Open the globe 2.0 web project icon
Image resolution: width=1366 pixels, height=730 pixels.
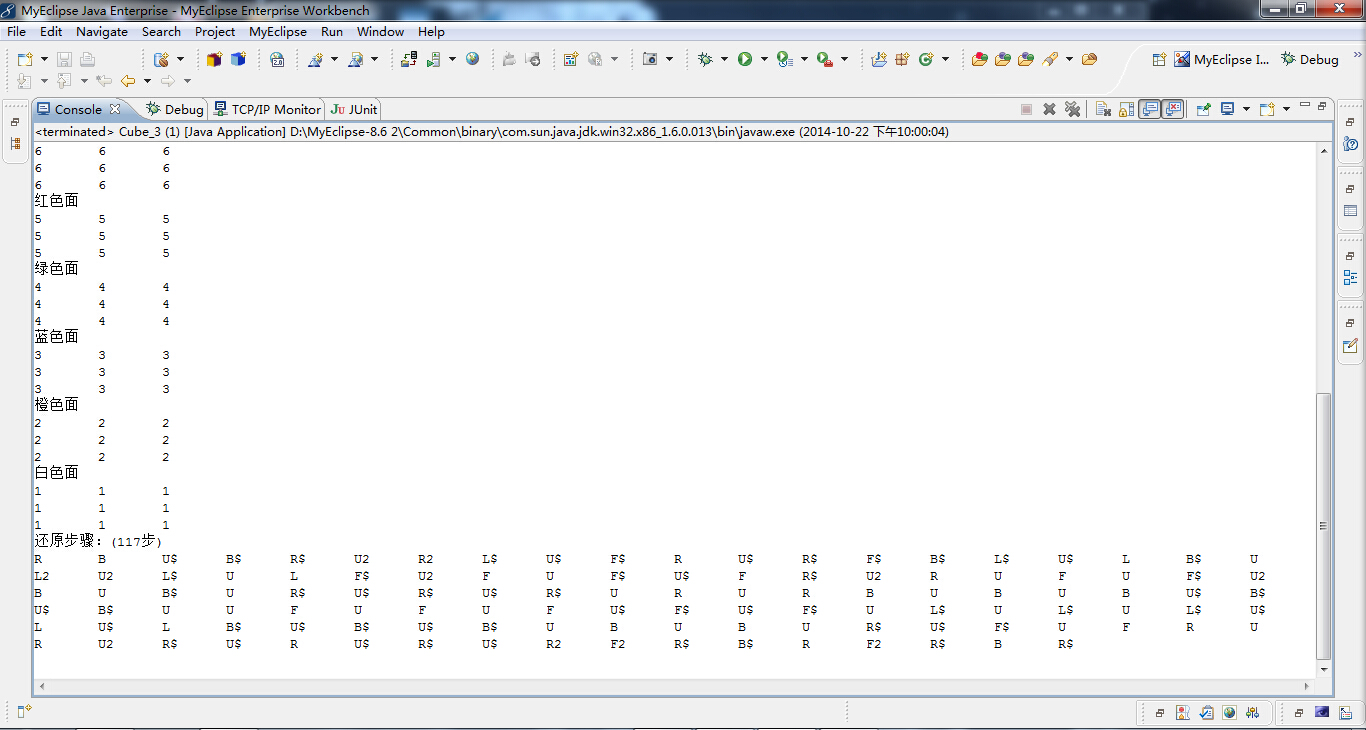(277, 60)
